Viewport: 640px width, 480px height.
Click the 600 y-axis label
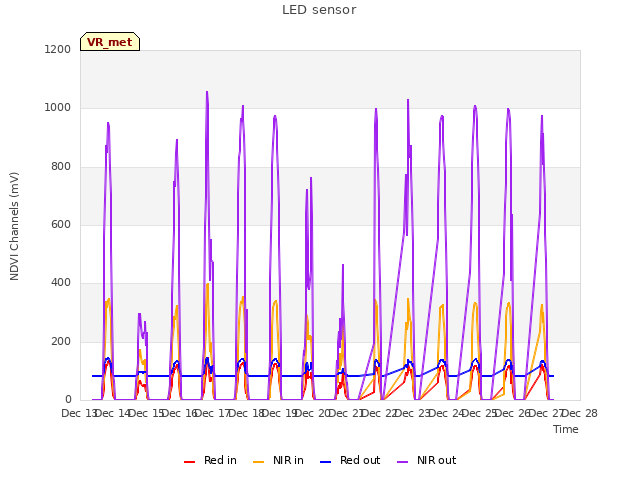pos(61,224)
